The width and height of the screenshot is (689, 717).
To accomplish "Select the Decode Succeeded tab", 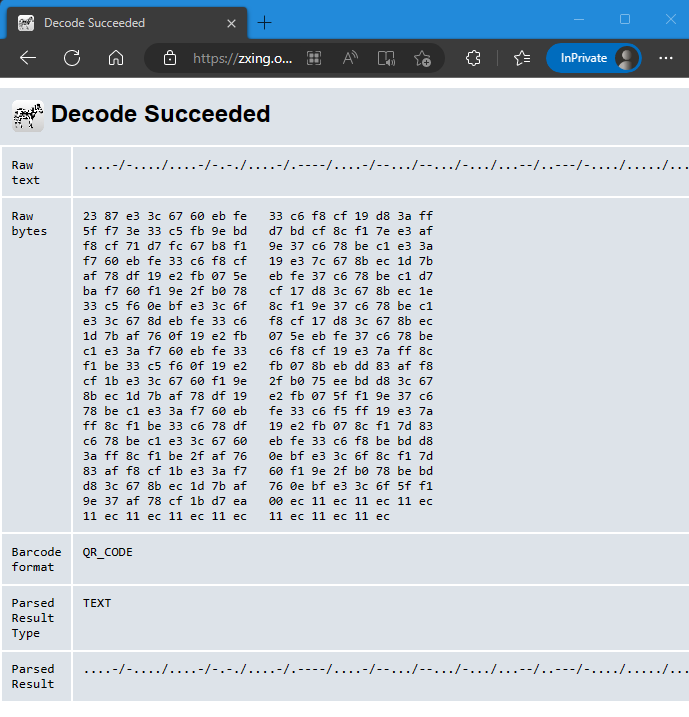I will point(110,22).
